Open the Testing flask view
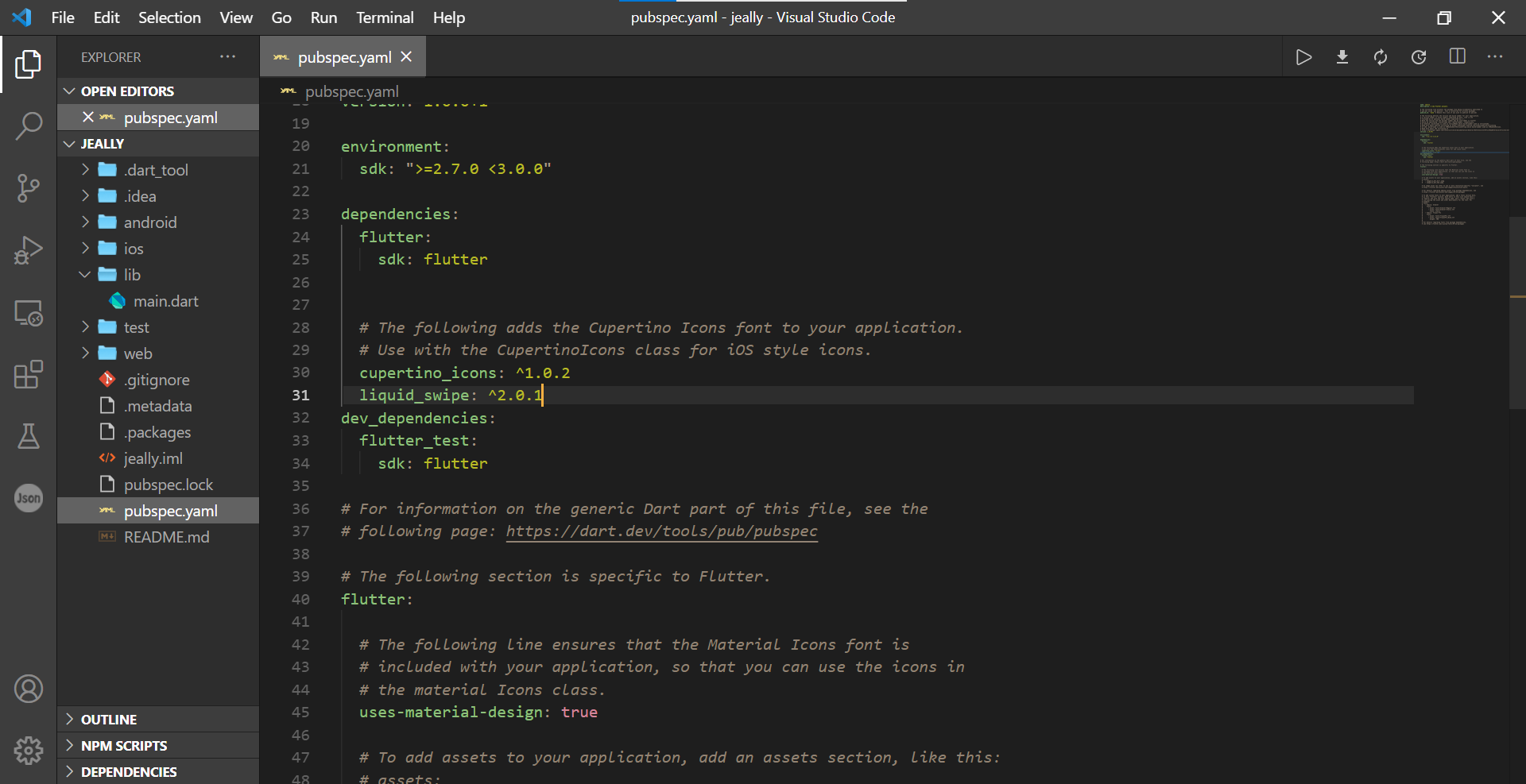The width and height of the screenshot is (1526, 784). (29, 436)
